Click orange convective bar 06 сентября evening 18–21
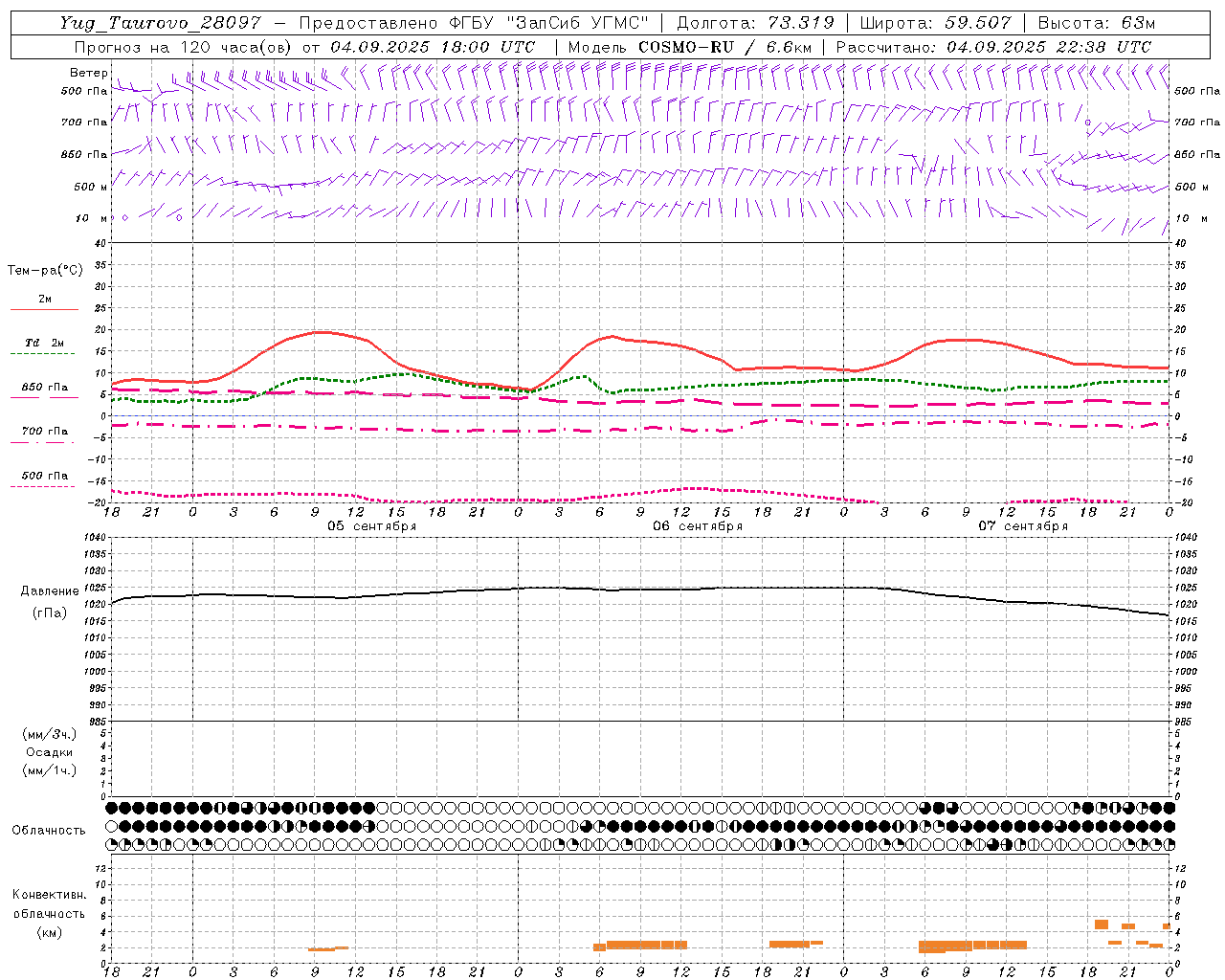The height and width of the screenshot is (980, 1225). pos(790,944)
